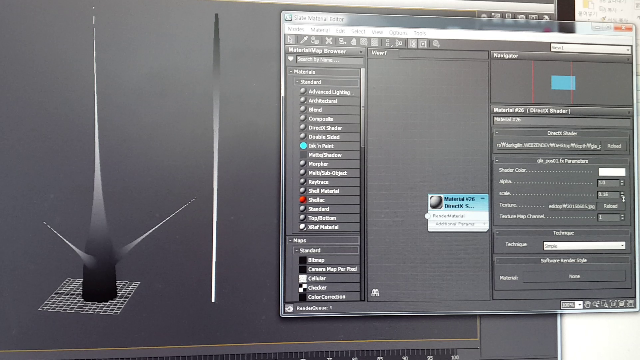Open the Shader Color swatch

[611, 171]
